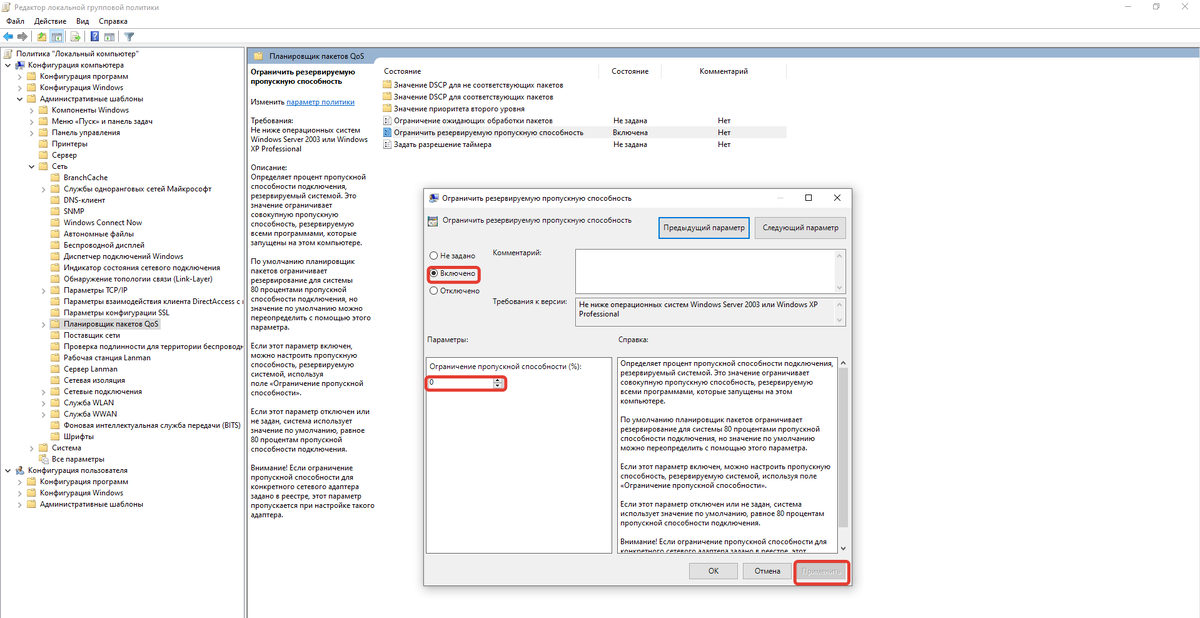
Task: Open the Справка menu
Action: (113, 21)
